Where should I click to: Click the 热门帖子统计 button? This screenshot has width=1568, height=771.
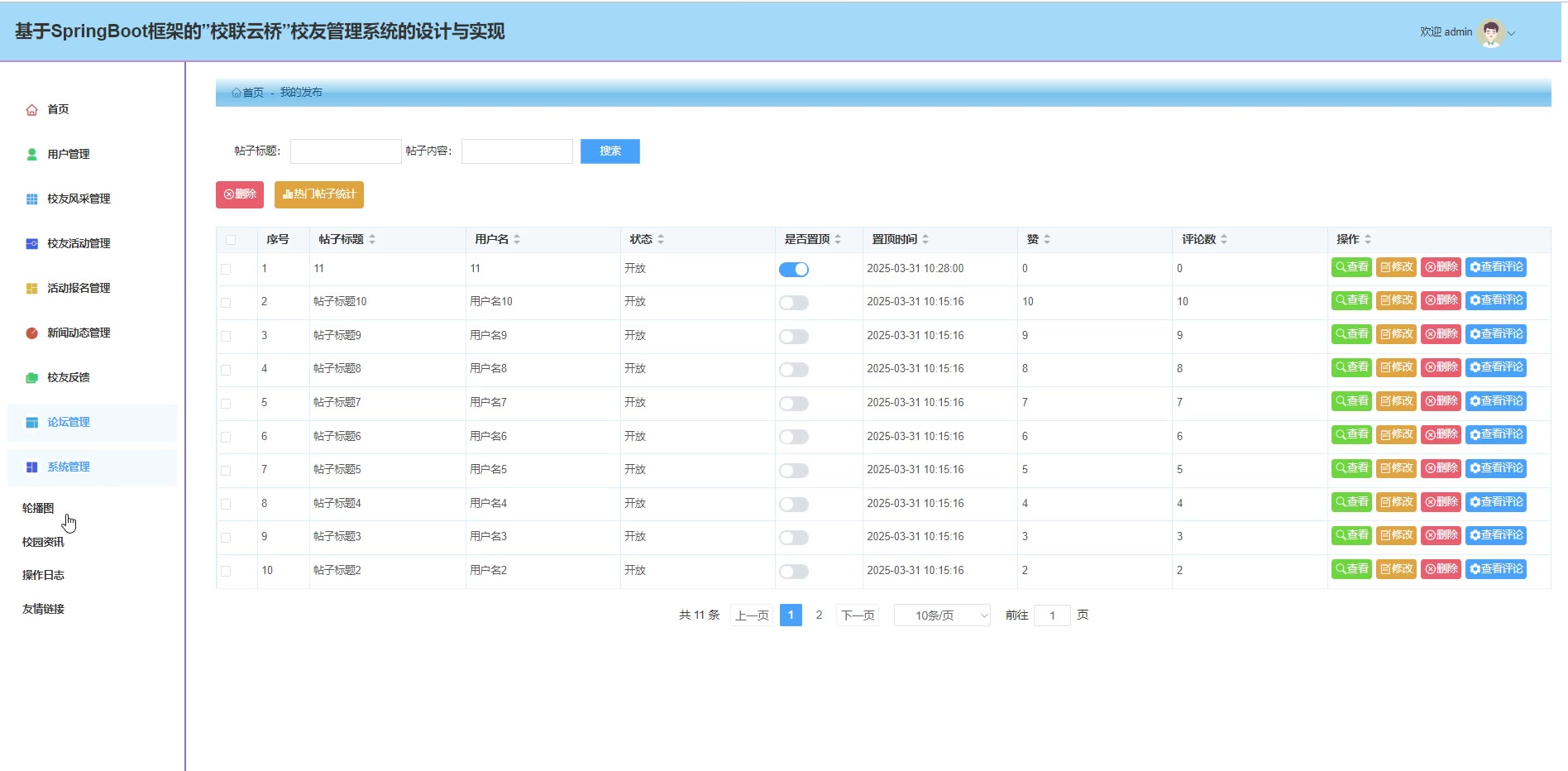click(x=318, y=194)
